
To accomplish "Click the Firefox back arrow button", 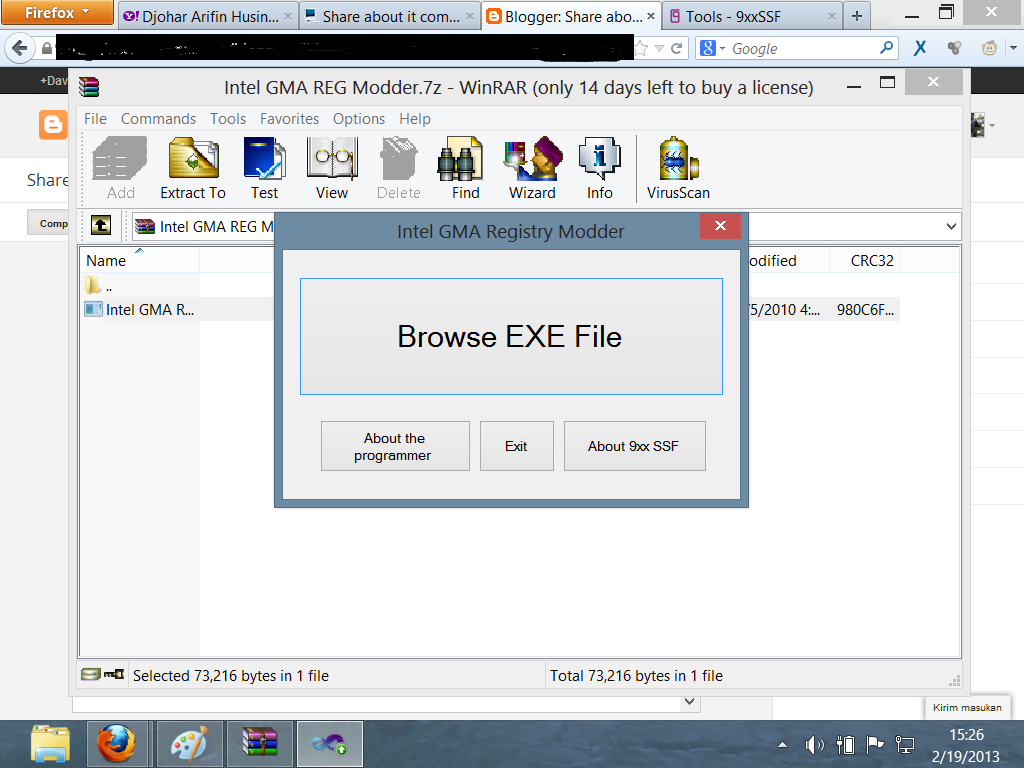I will click(20, 48).
